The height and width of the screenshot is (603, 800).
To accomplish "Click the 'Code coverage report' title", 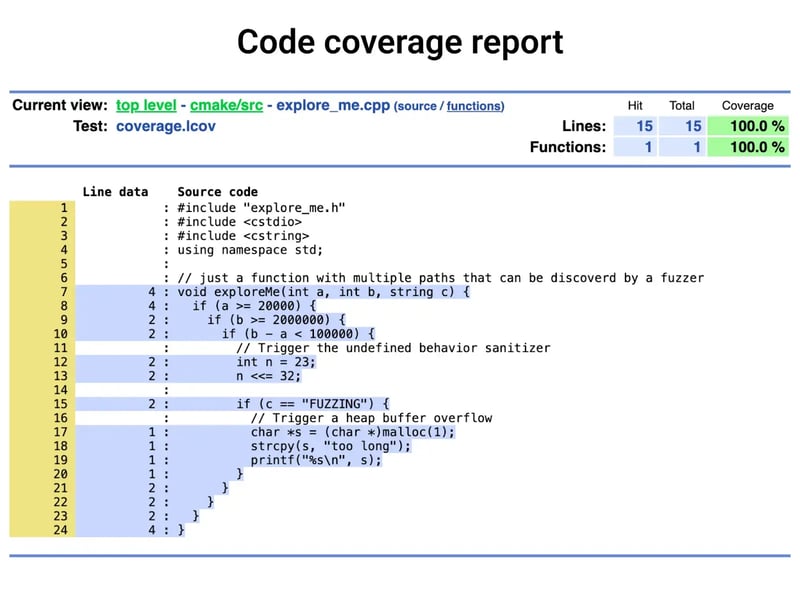I will pos(400,42).
